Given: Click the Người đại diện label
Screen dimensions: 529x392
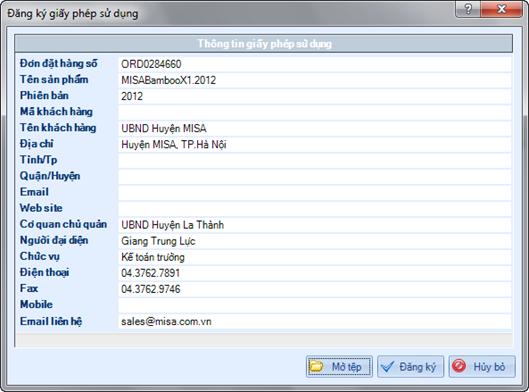Looking at the screenshot, I should tap(54, 240).
